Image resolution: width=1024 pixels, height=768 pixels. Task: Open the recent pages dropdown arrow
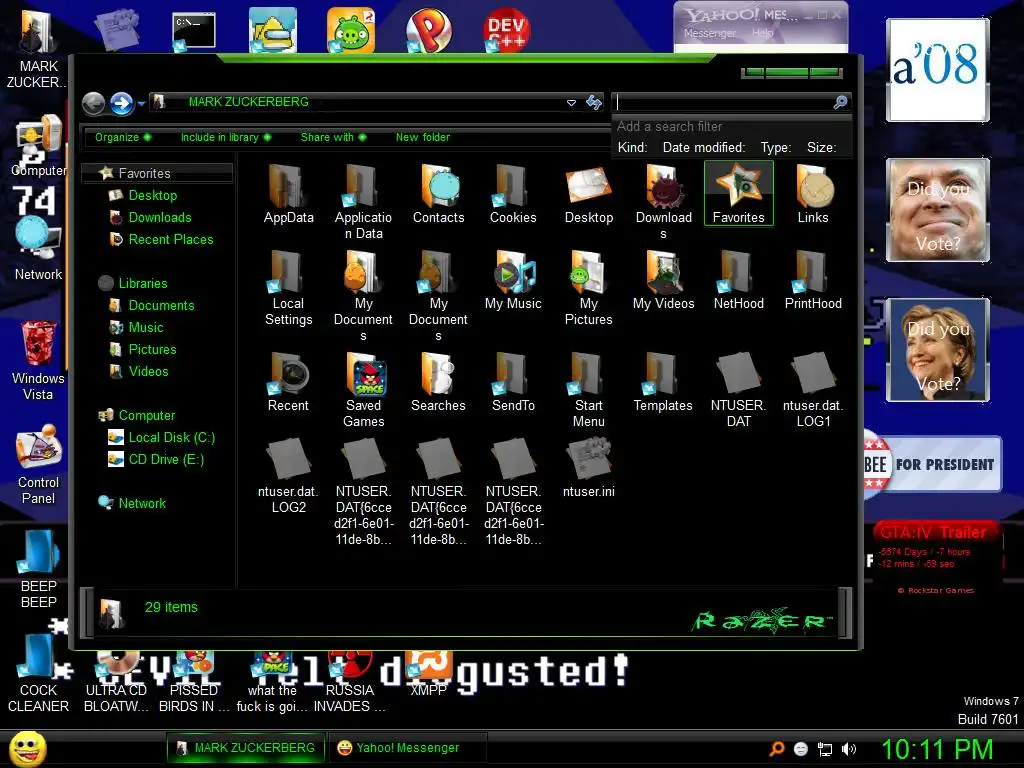tap(141, 103)
